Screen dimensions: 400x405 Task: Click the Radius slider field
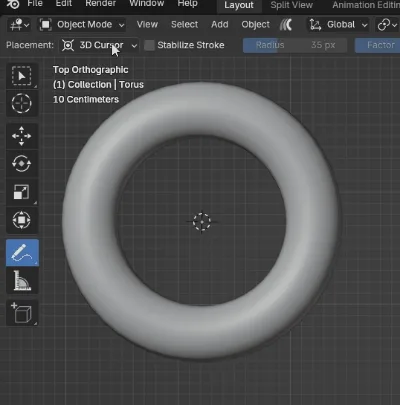tap(295, 45)
